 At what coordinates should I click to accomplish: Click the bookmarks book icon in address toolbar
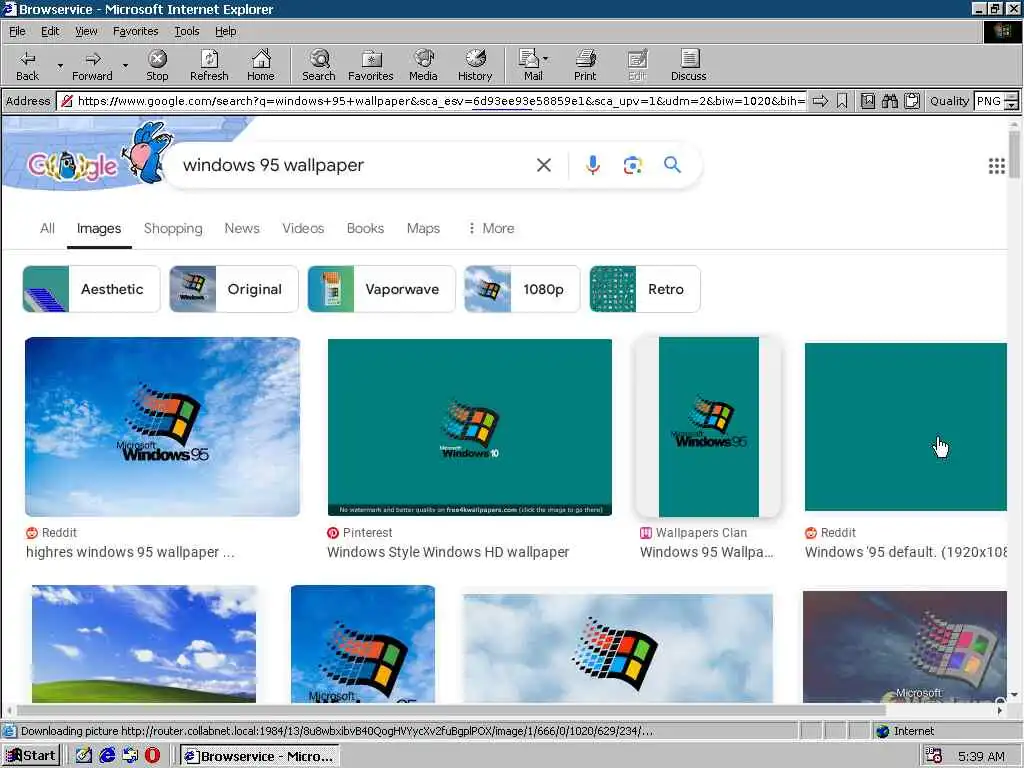pos(867,101)
